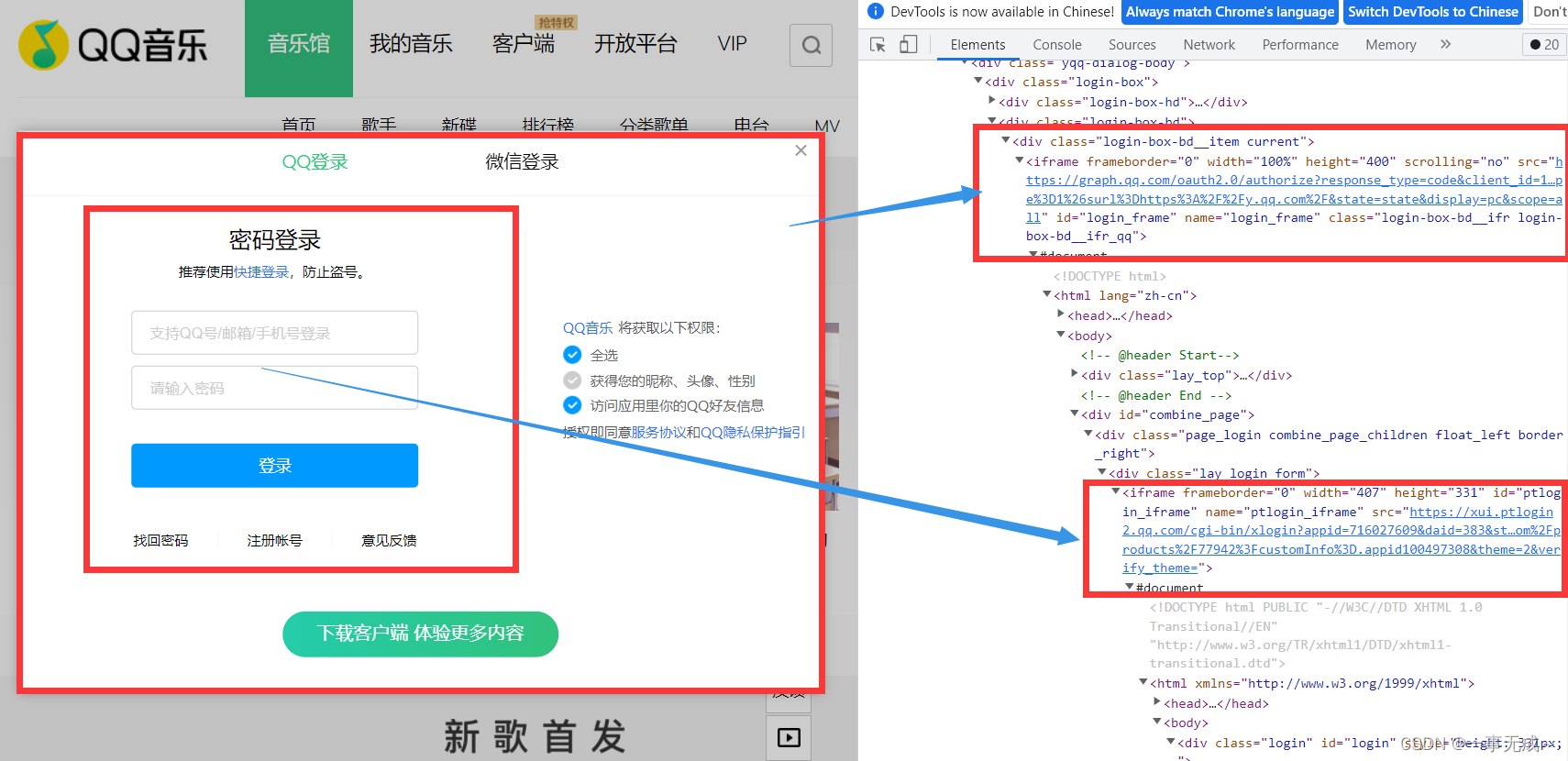This screenshot has height=761, width=1568.
Task: Go to the 客户端 navigation tab
Action: [524, 44]
